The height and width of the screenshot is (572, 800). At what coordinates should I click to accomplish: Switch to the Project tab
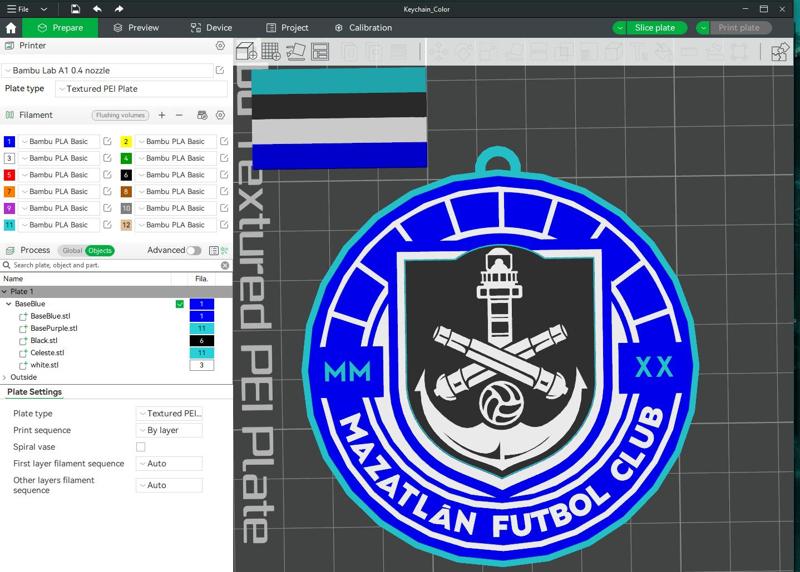tap(287, 28)
